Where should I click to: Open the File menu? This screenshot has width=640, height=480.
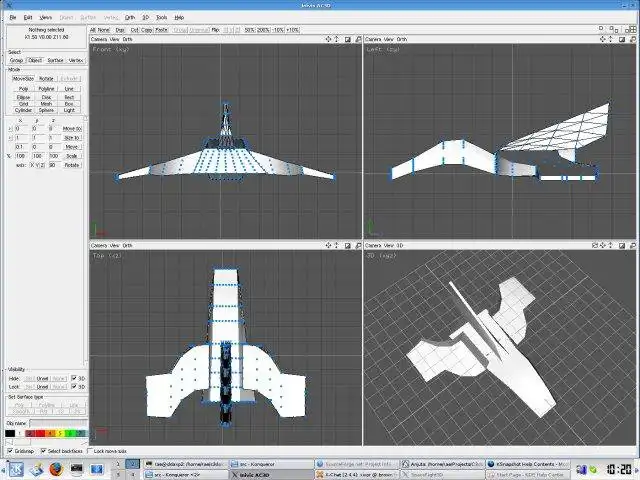point(13,18)
